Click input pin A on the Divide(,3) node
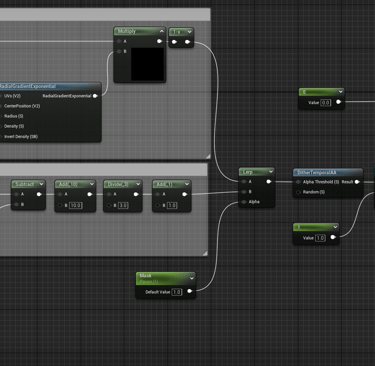Screen dimensions: 375x366 click(109, 194)
